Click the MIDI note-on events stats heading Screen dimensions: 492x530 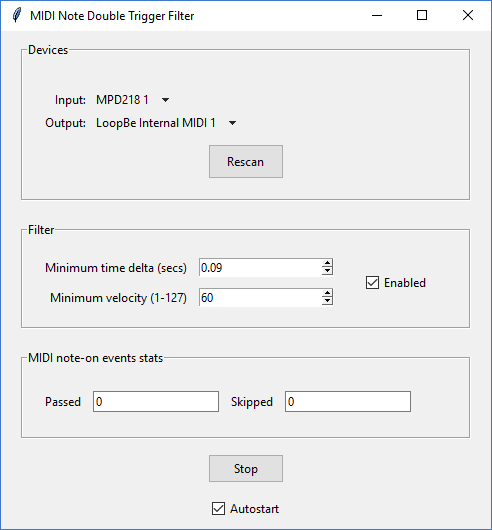[96, 358]
